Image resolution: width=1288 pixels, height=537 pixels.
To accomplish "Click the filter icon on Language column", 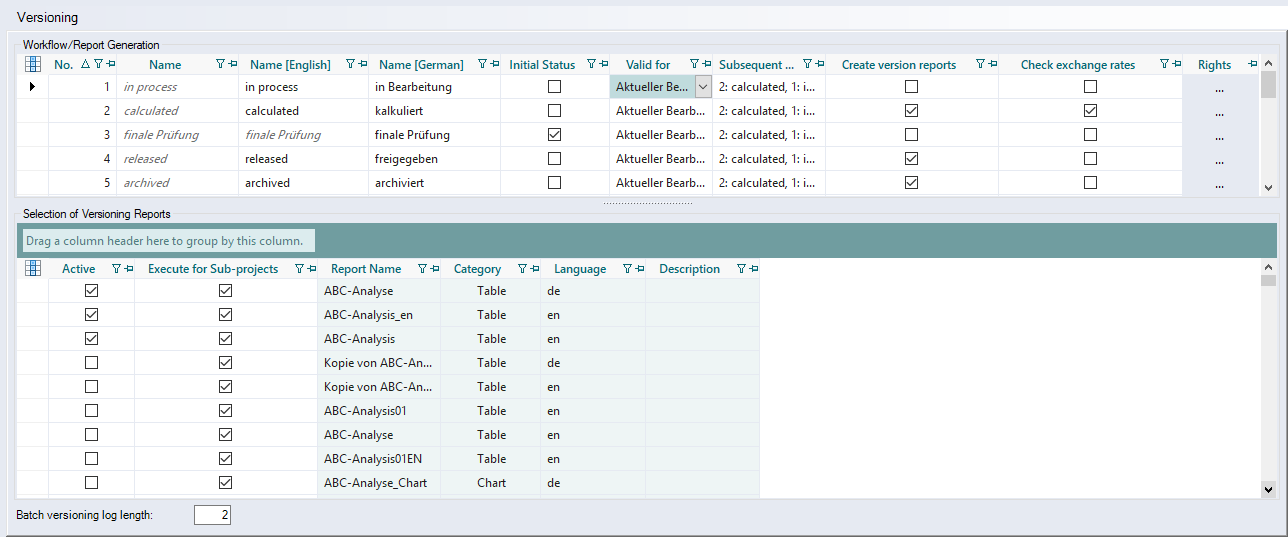I will [627, 268].
